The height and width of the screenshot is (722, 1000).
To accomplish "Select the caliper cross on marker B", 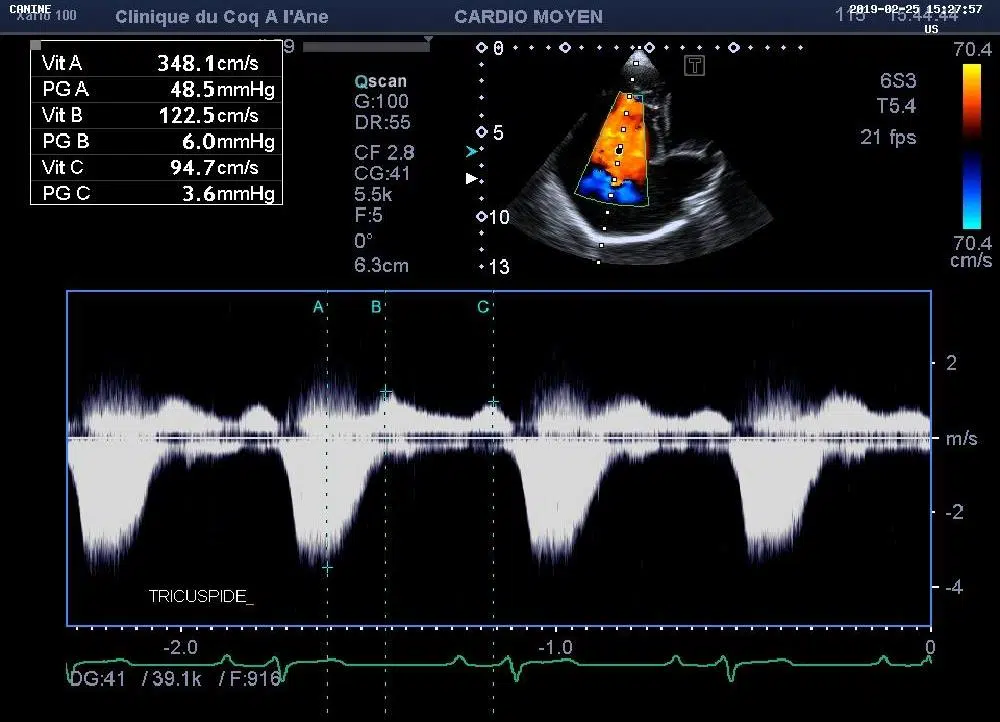I will pos(385,393).
